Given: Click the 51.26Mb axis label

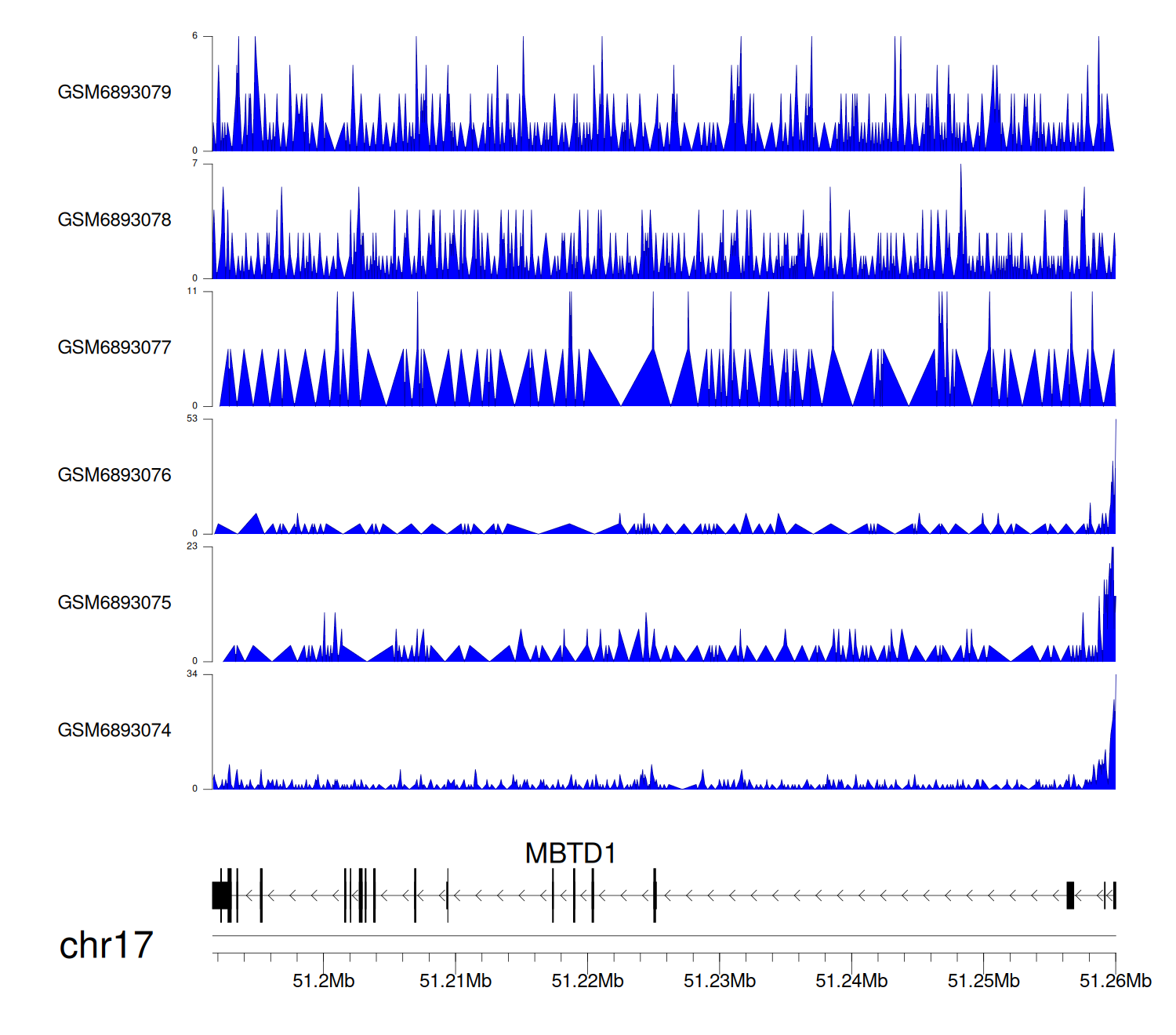Looking at the screenshot, I should (1115, 981).
